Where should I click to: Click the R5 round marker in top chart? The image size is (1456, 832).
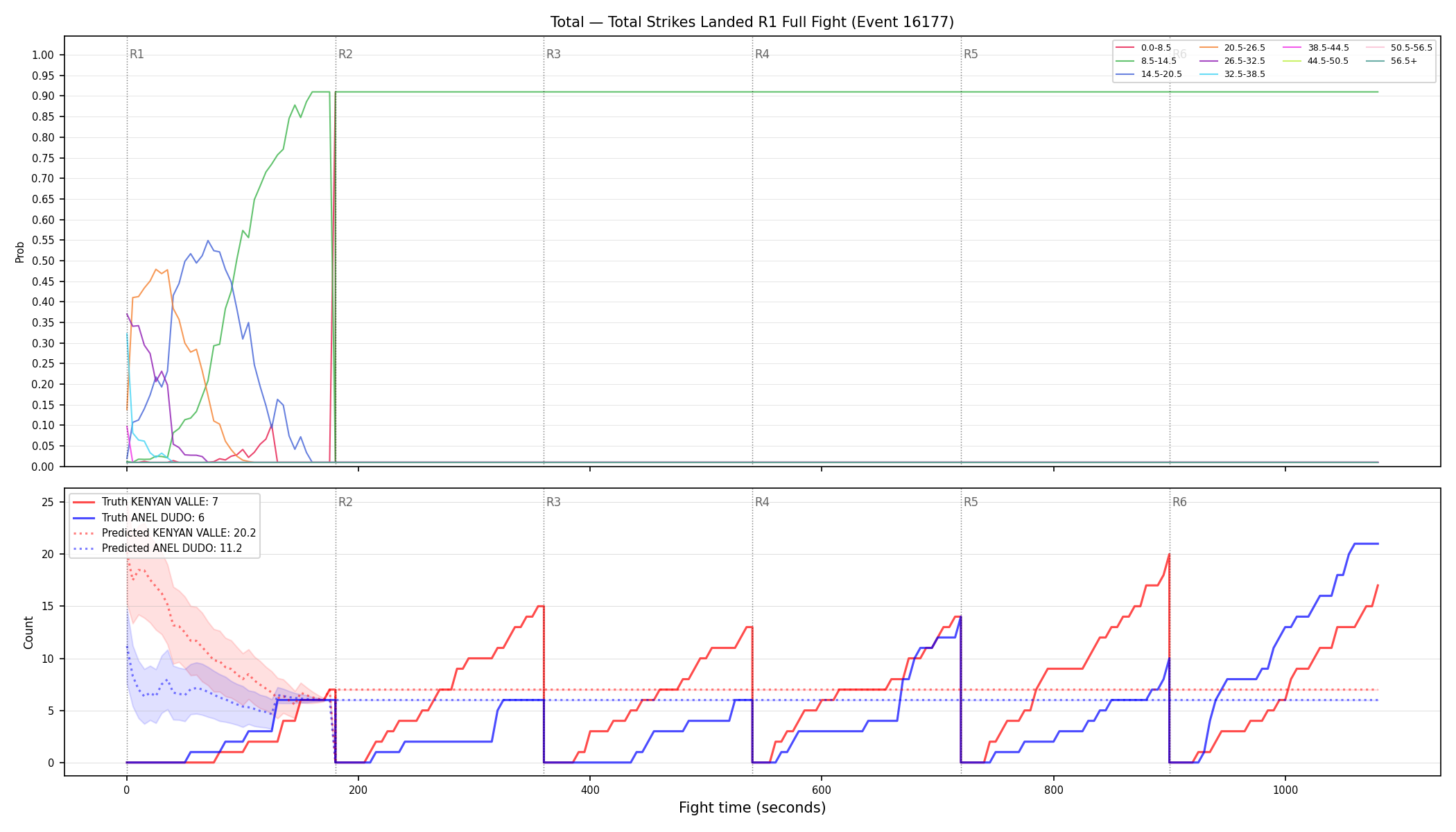971,54
